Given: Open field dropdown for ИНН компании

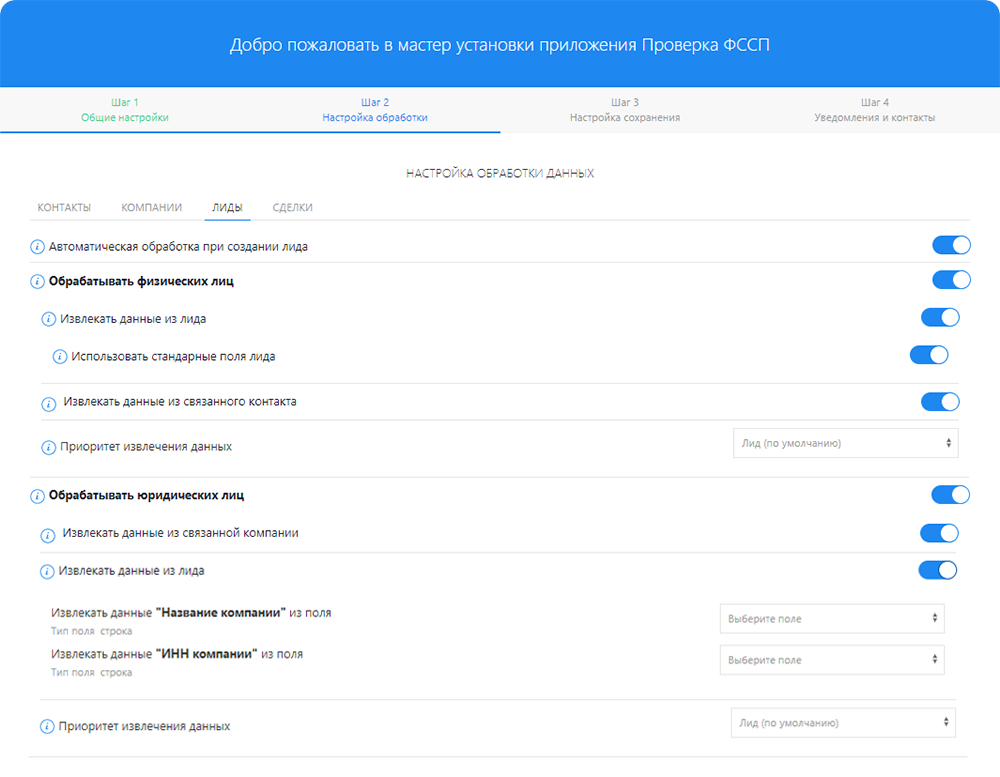Looking at the screenshot, I should [832, 660].
